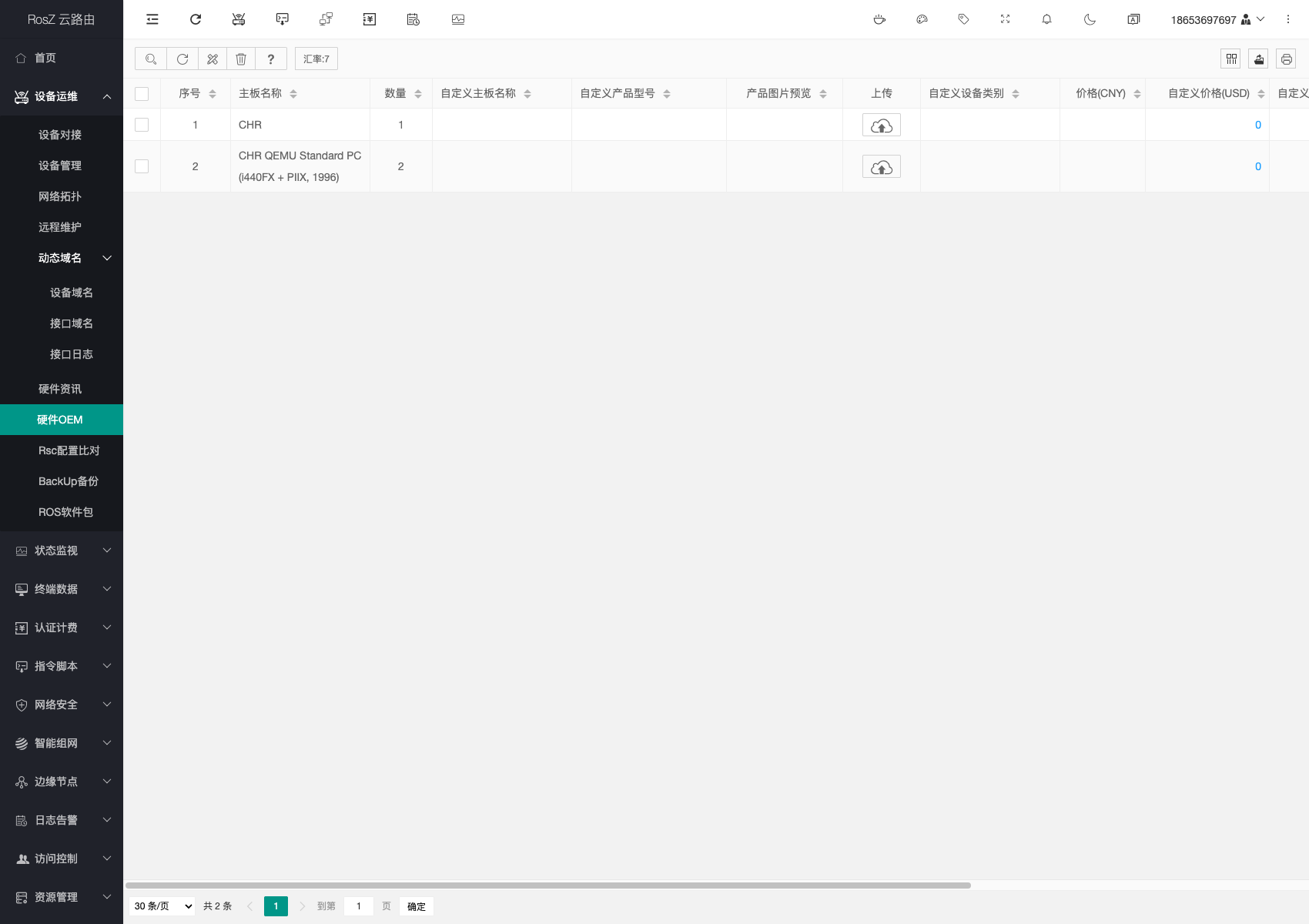Screen dimensions: 1309x924
Task: Toggle the select-all checkbox in table header
Action: point(142,94)
